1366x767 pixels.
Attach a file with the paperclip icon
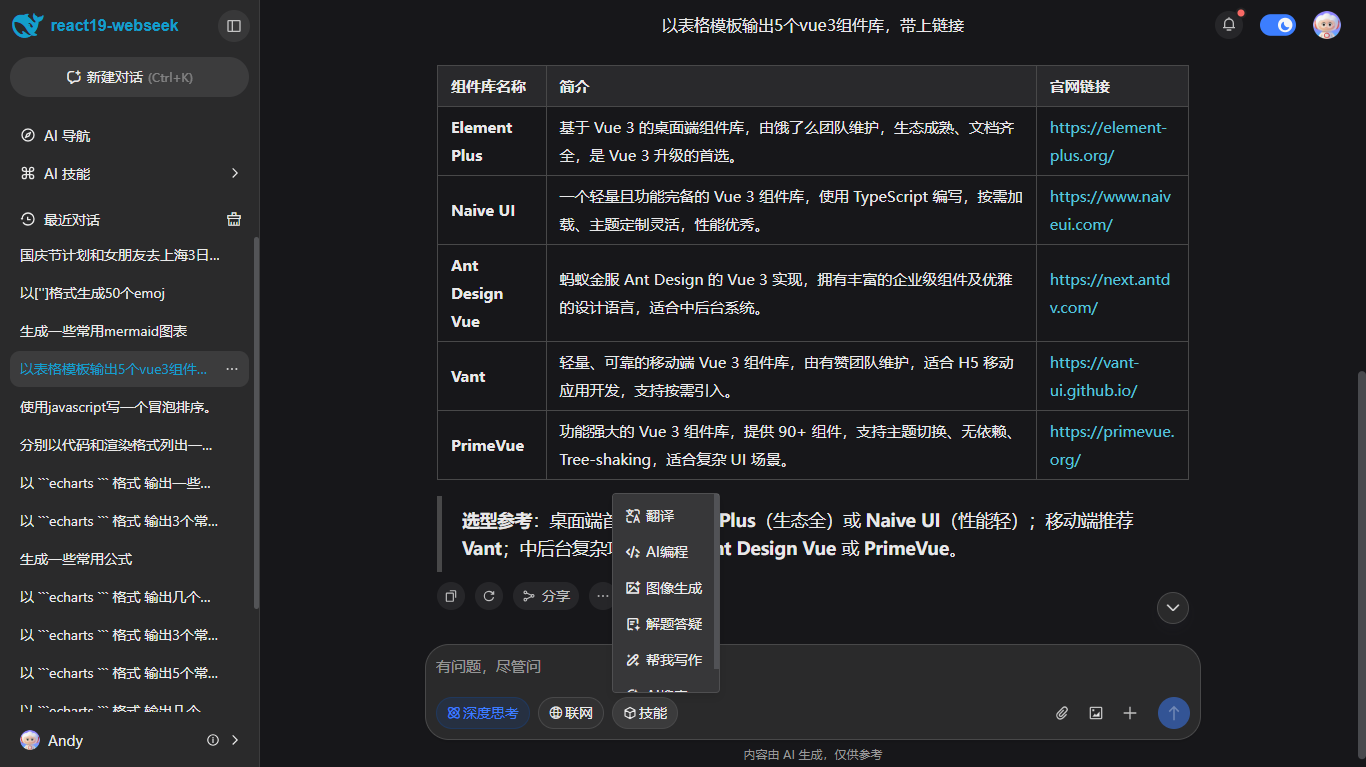coord(1062,713)
